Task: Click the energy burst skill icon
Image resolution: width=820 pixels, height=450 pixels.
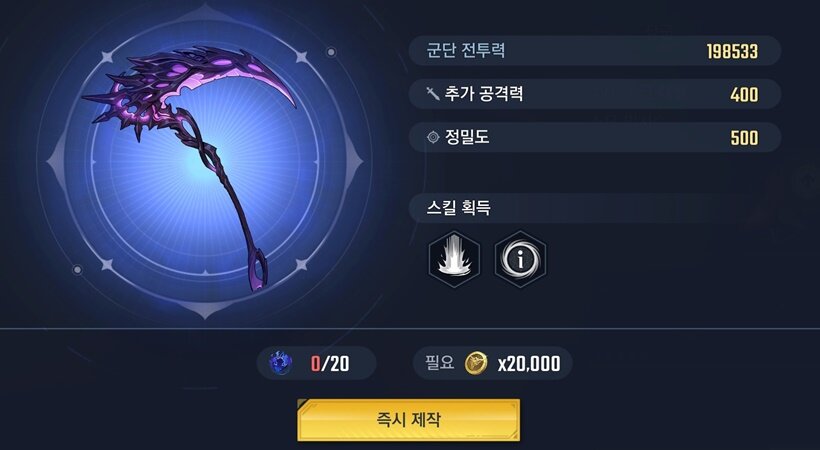Action: coord(454,259)
